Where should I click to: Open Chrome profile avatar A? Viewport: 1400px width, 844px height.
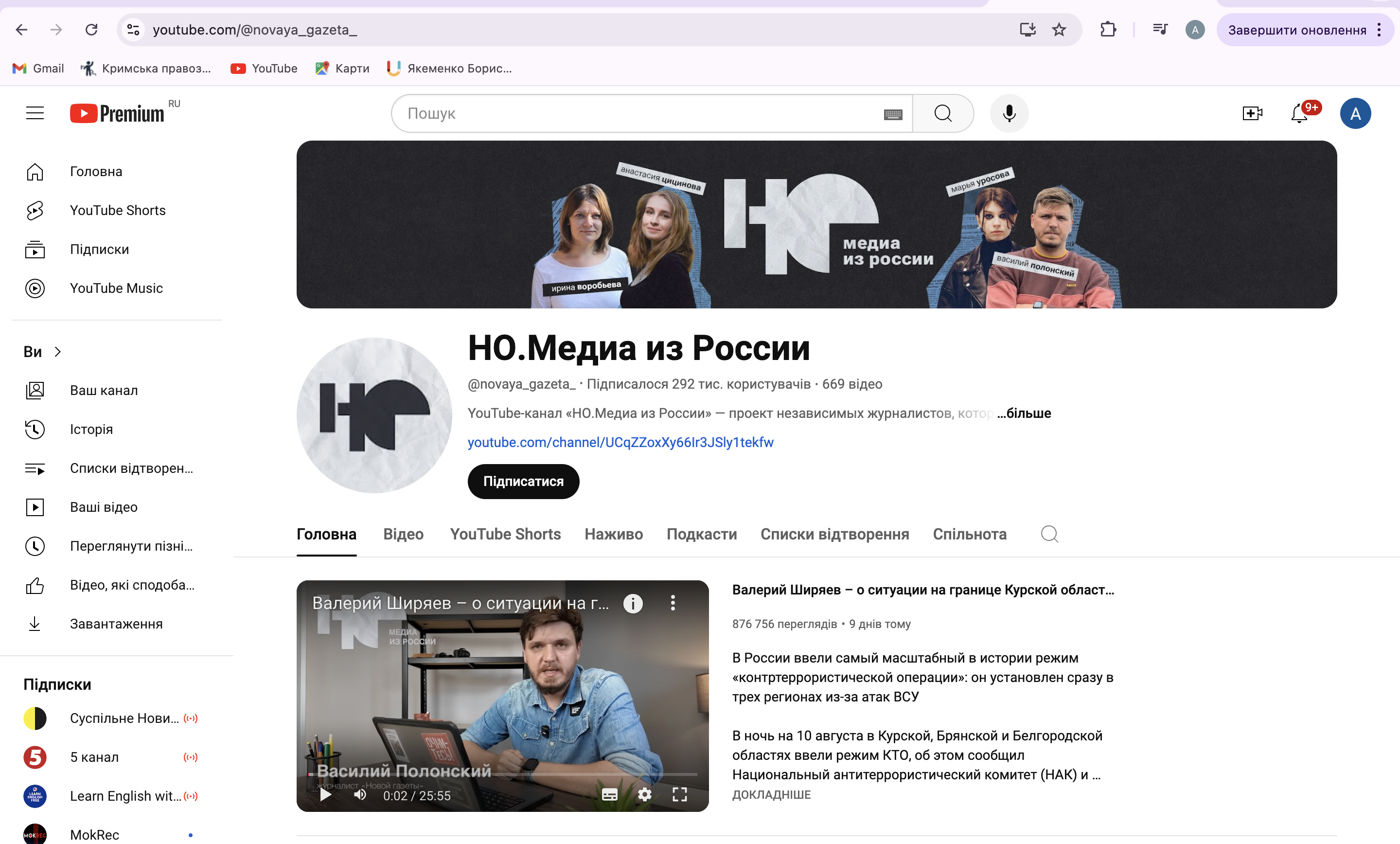[x=1195, y=30]
